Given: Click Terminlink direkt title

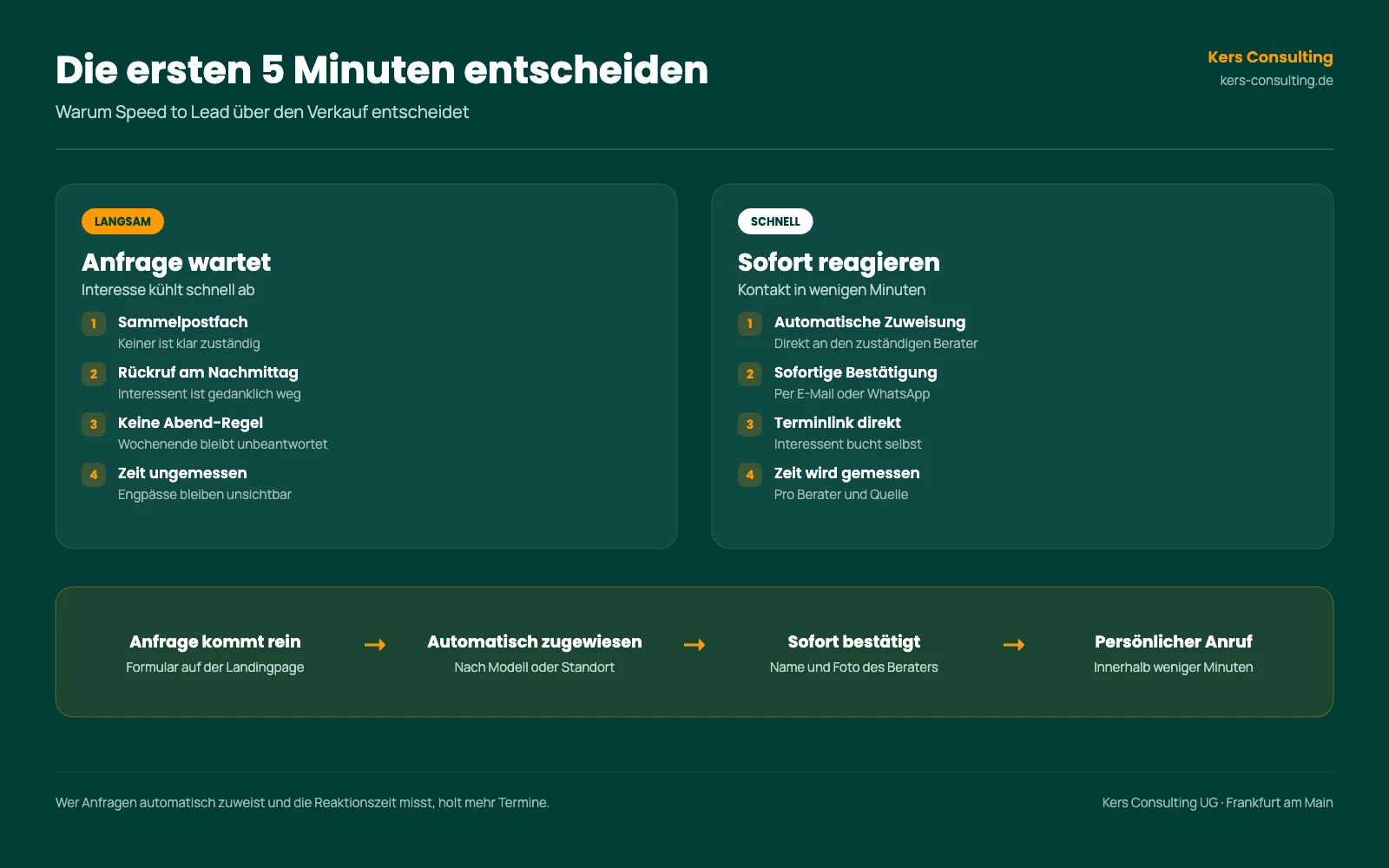Looking at the screenshot, I should pyautogui.click(x=838, y=423).
